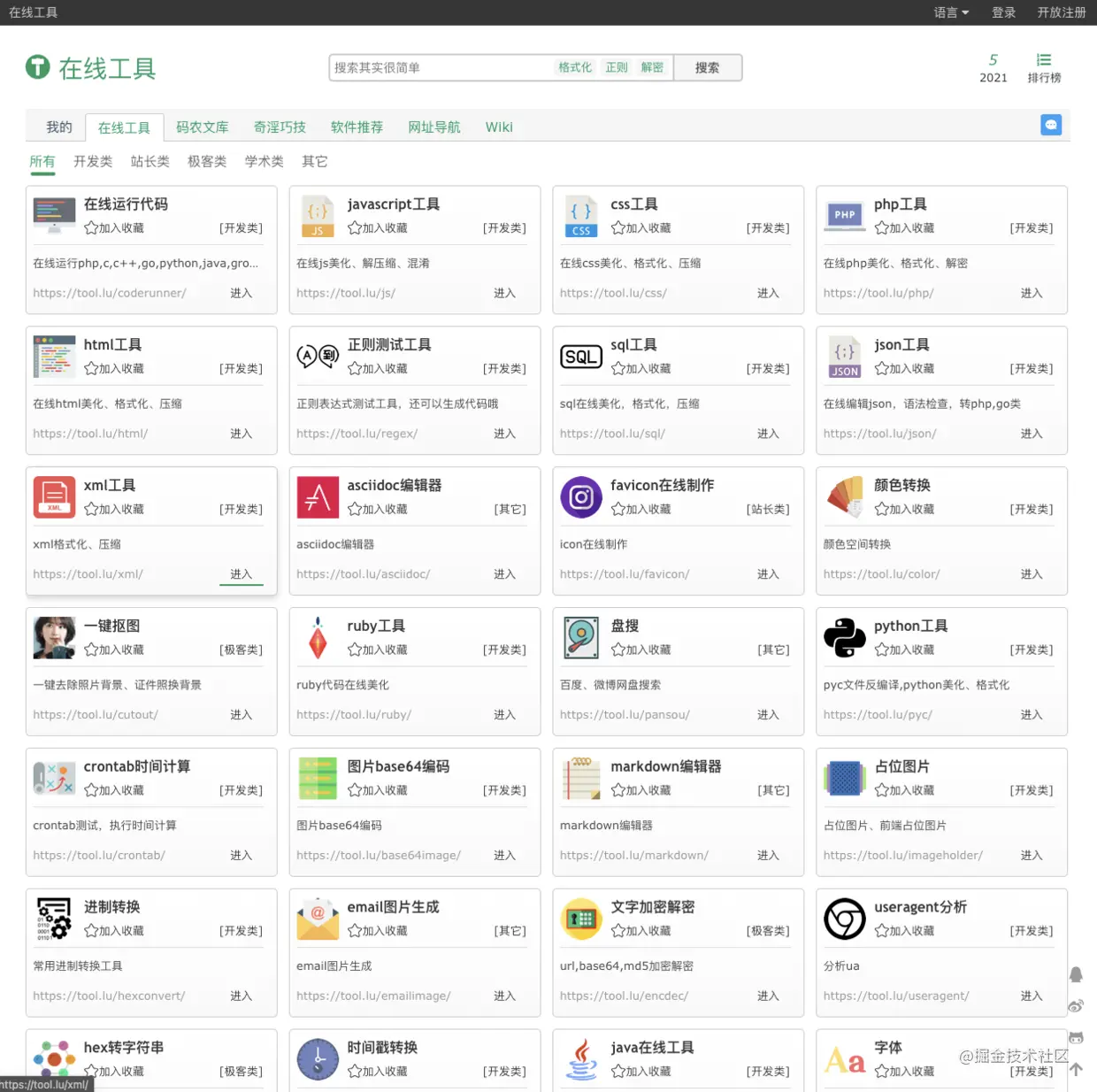Click the notification bell side icon
The image size is (1097, 1092).
(1076, 974)
